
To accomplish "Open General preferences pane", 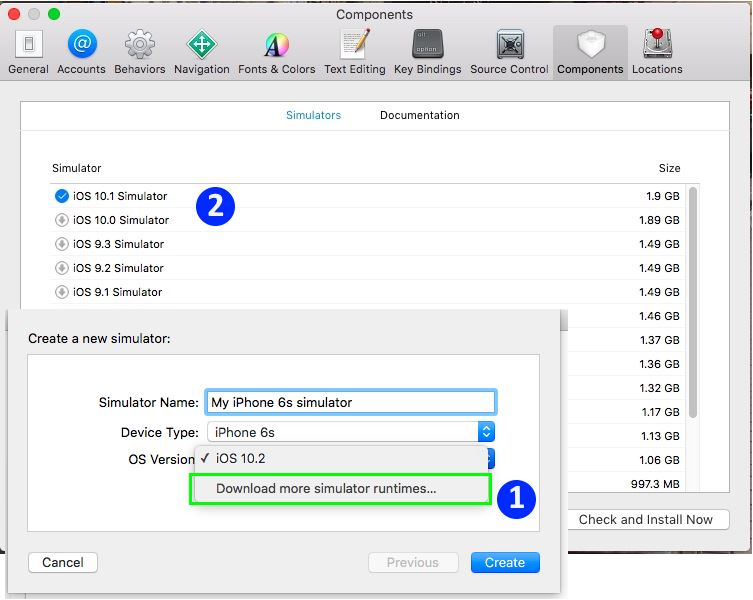I will click(28, 52).
